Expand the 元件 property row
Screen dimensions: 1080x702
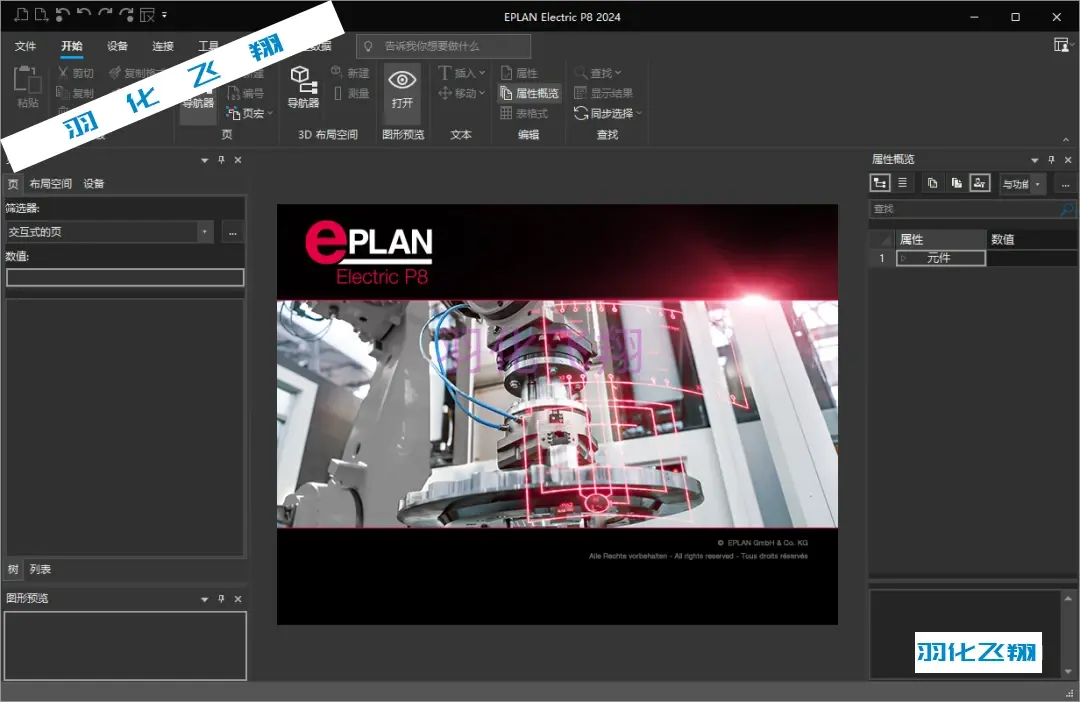(x=904, y=258)
